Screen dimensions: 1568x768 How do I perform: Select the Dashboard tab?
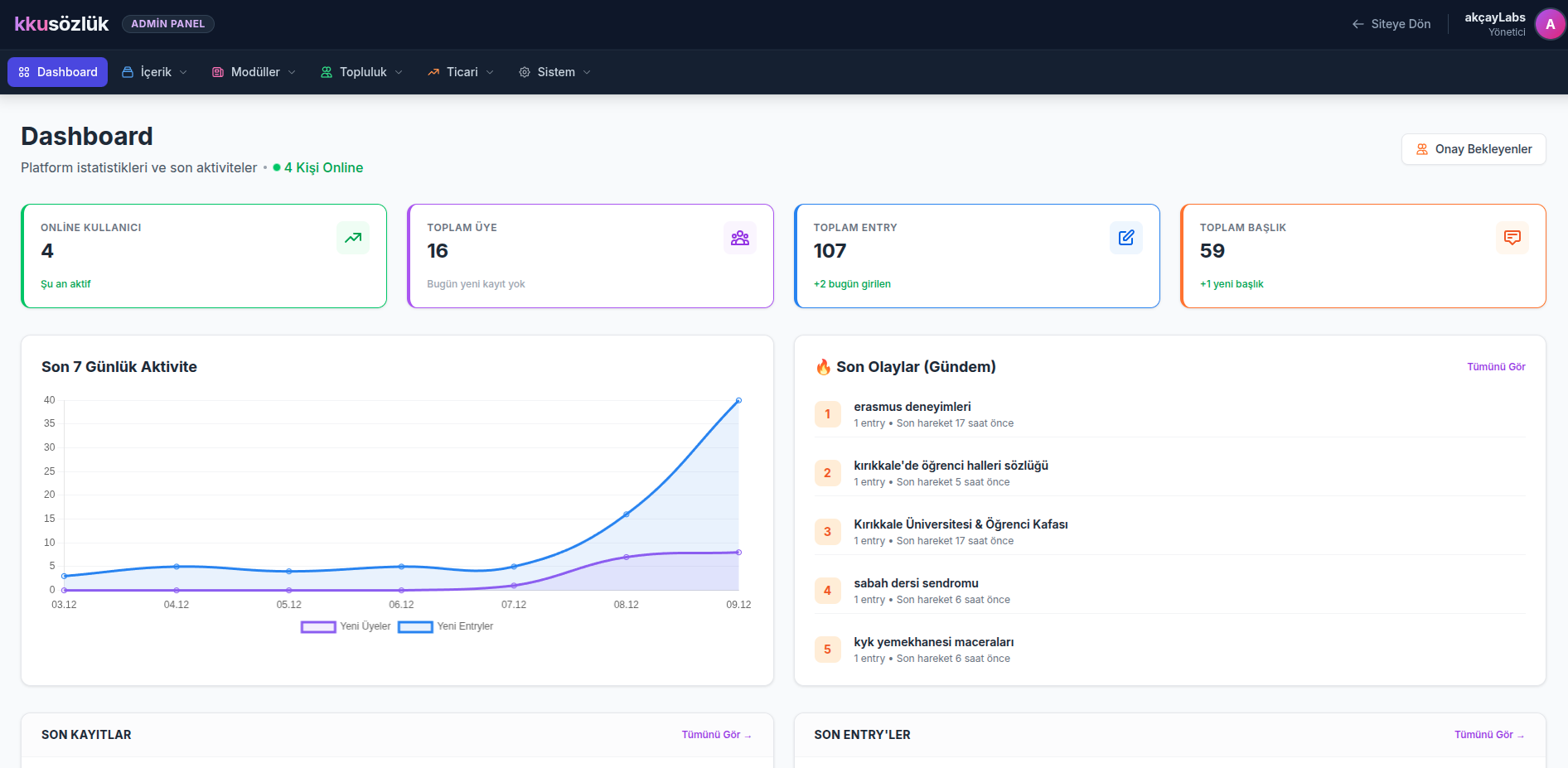click(x=58, y=72)
